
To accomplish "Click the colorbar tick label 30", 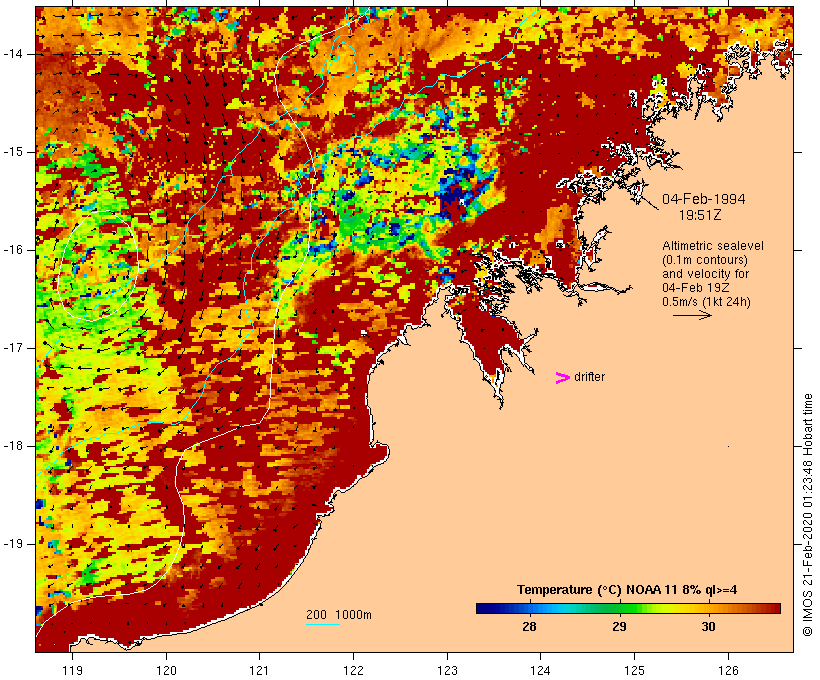I will [708, 627].
